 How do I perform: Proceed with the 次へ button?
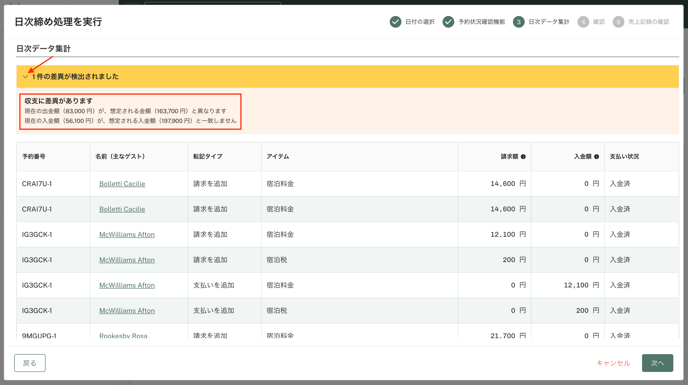tap(657, 363)
